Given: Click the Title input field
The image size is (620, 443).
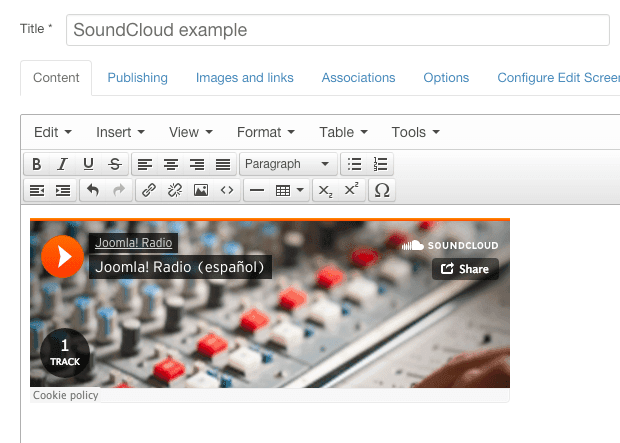Looking at the screenshot, I should point(338,30).
